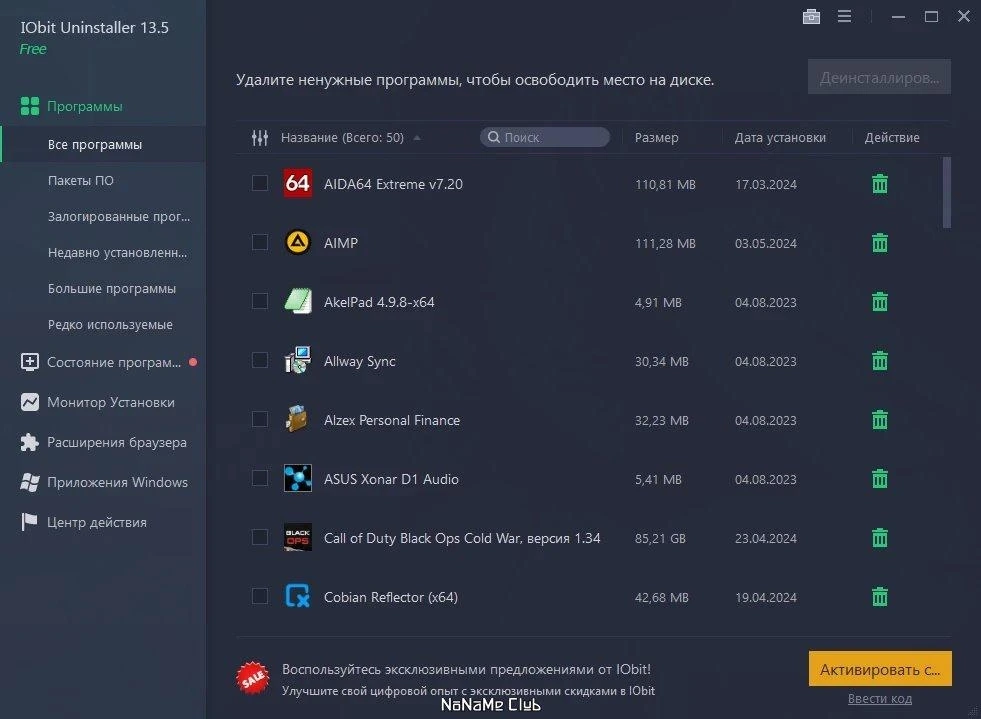Screen dimensions: 981x719
Task: Tick the AIDA64 Extreme v7.20 checkbox
Action: click(260, 183)
